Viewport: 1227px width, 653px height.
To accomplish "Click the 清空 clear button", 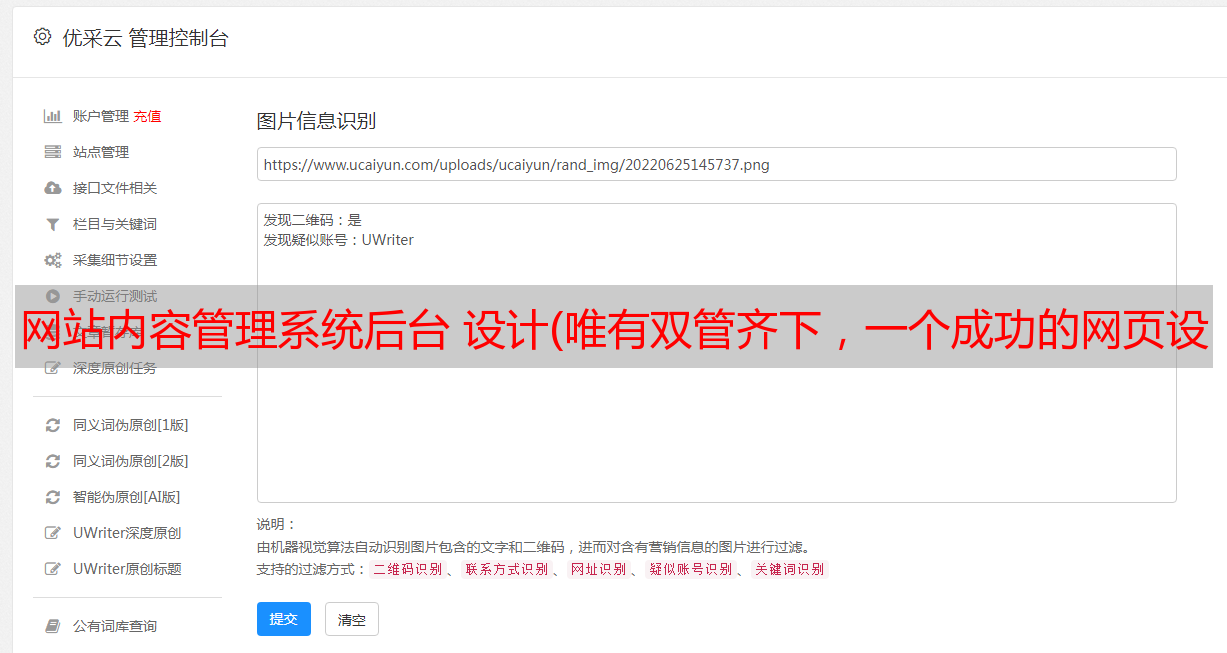I will 352,620.
